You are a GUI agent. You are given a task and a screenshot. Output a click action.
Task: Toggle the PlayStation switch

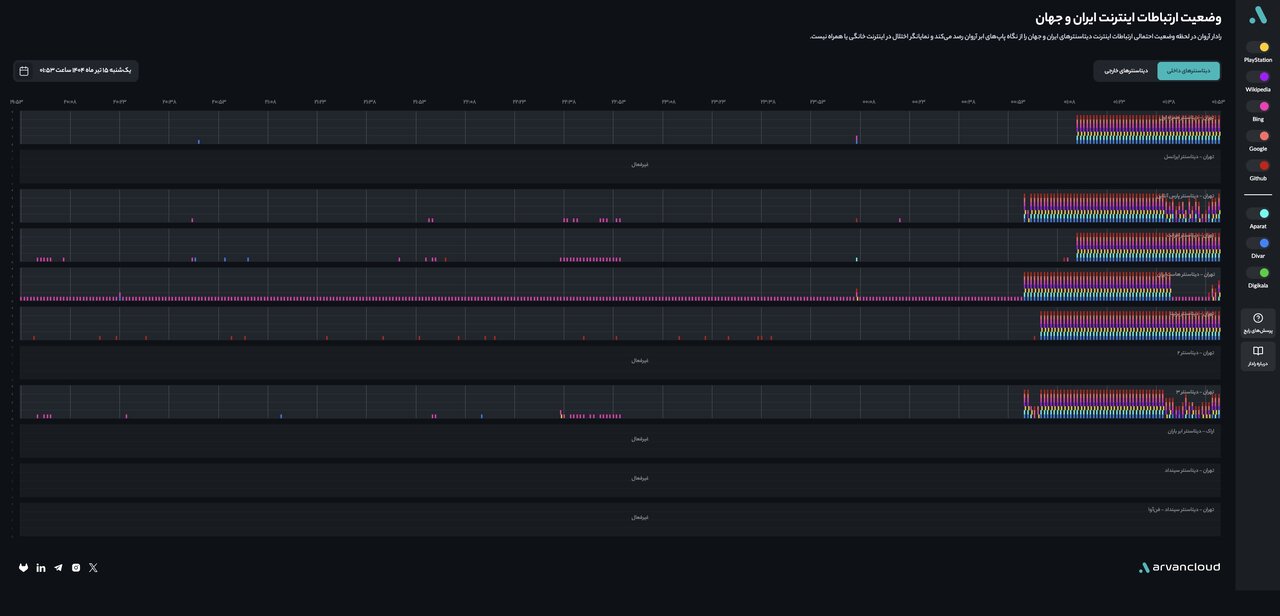tap(1258, 47)
